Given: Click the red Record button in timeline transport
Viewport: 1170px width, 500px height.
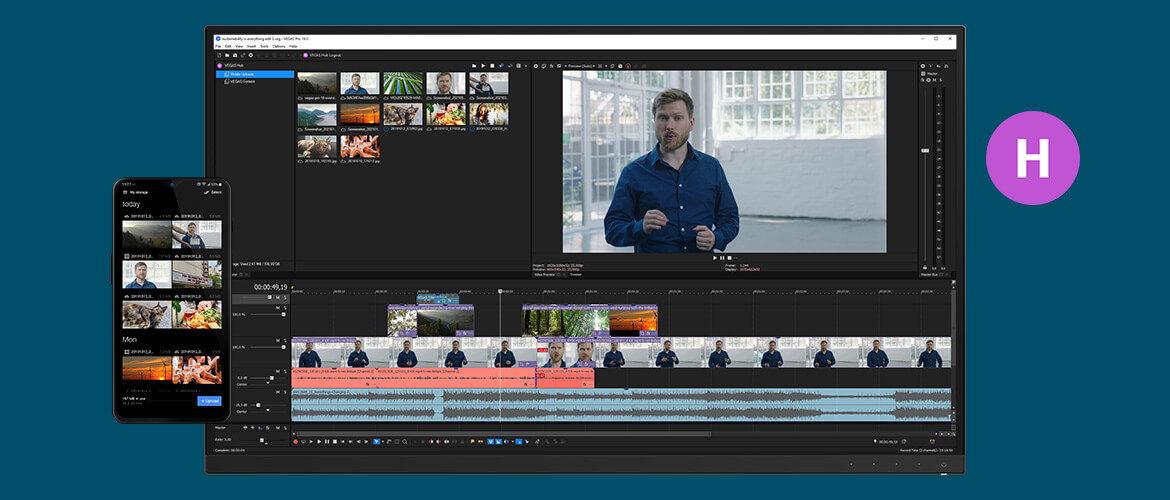Looking at the screenshot, I should [296, 441].
